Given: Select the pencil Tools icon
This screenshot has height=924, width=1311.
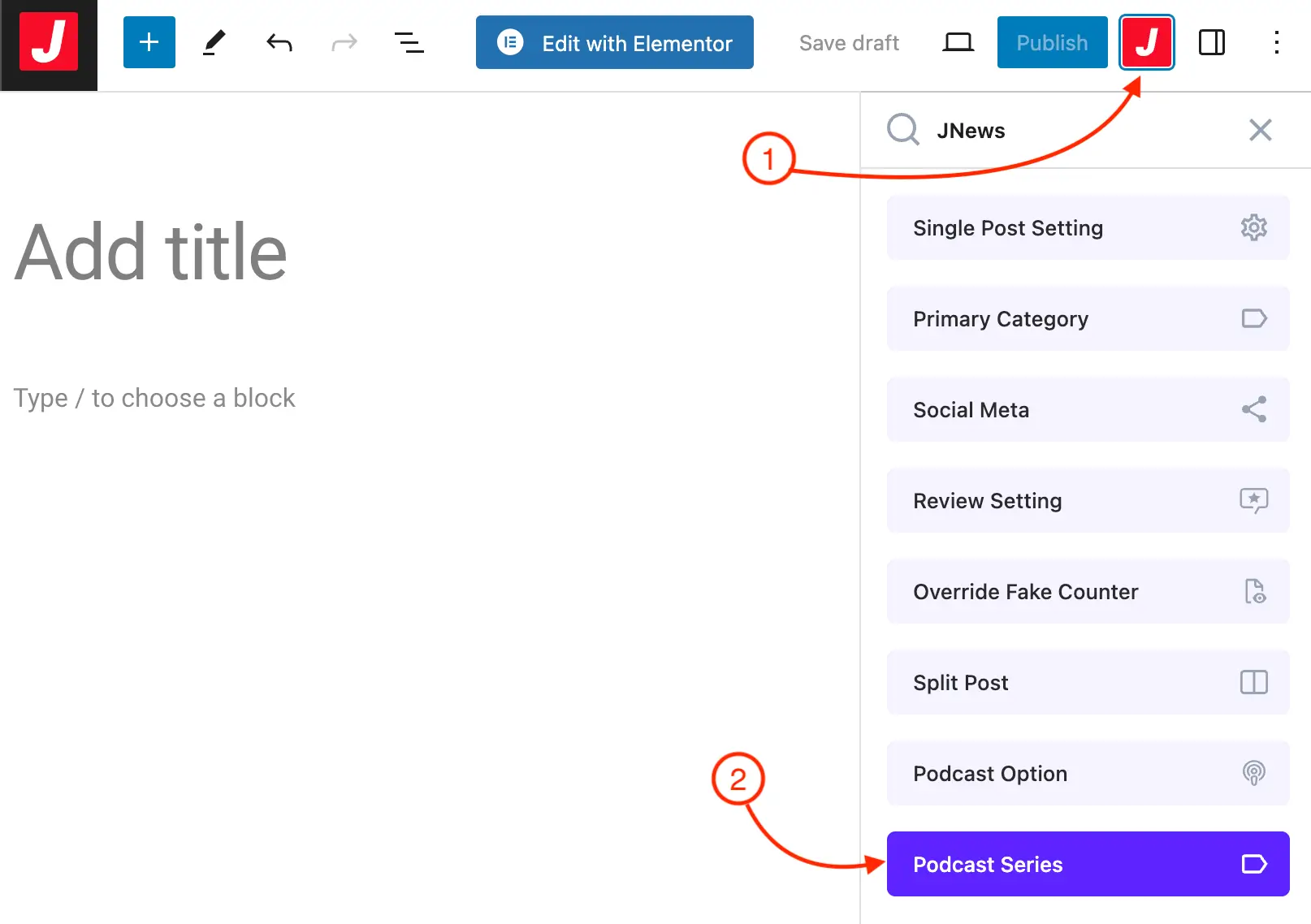Looking at the screenshot, I should pyautogui.click(x=214, y=42).
